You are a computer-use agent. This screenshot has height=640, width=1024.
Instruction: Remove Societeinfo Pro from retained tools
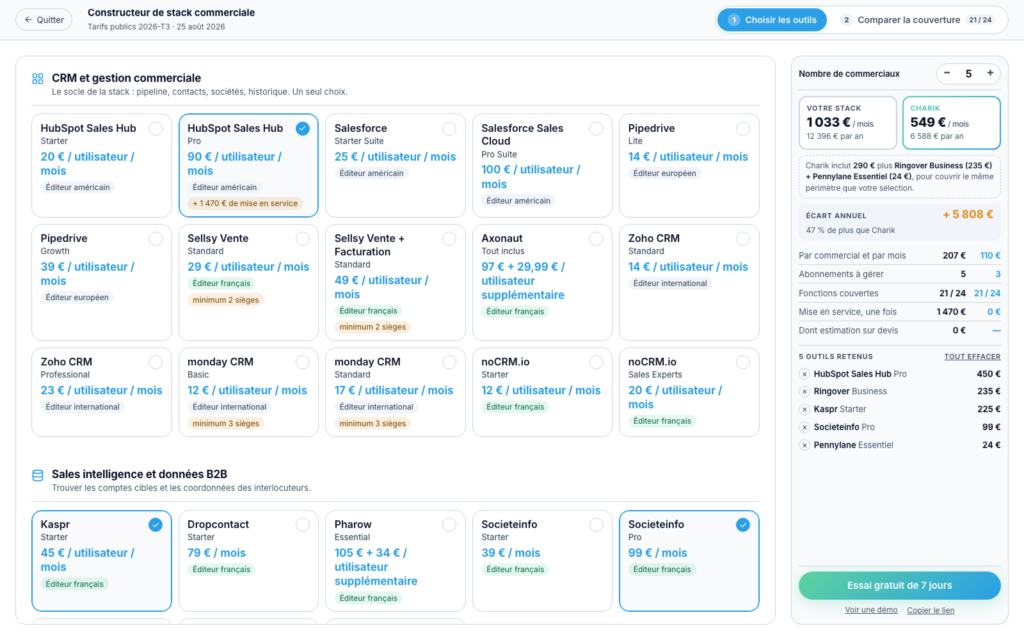click(805, 427)
